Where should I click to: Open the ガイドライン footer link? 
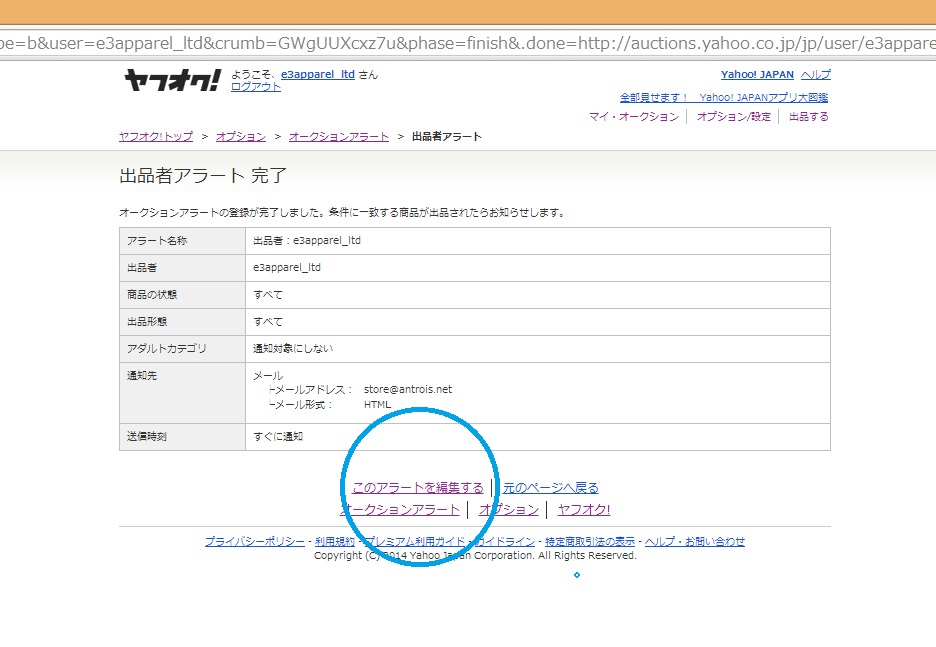505,541
